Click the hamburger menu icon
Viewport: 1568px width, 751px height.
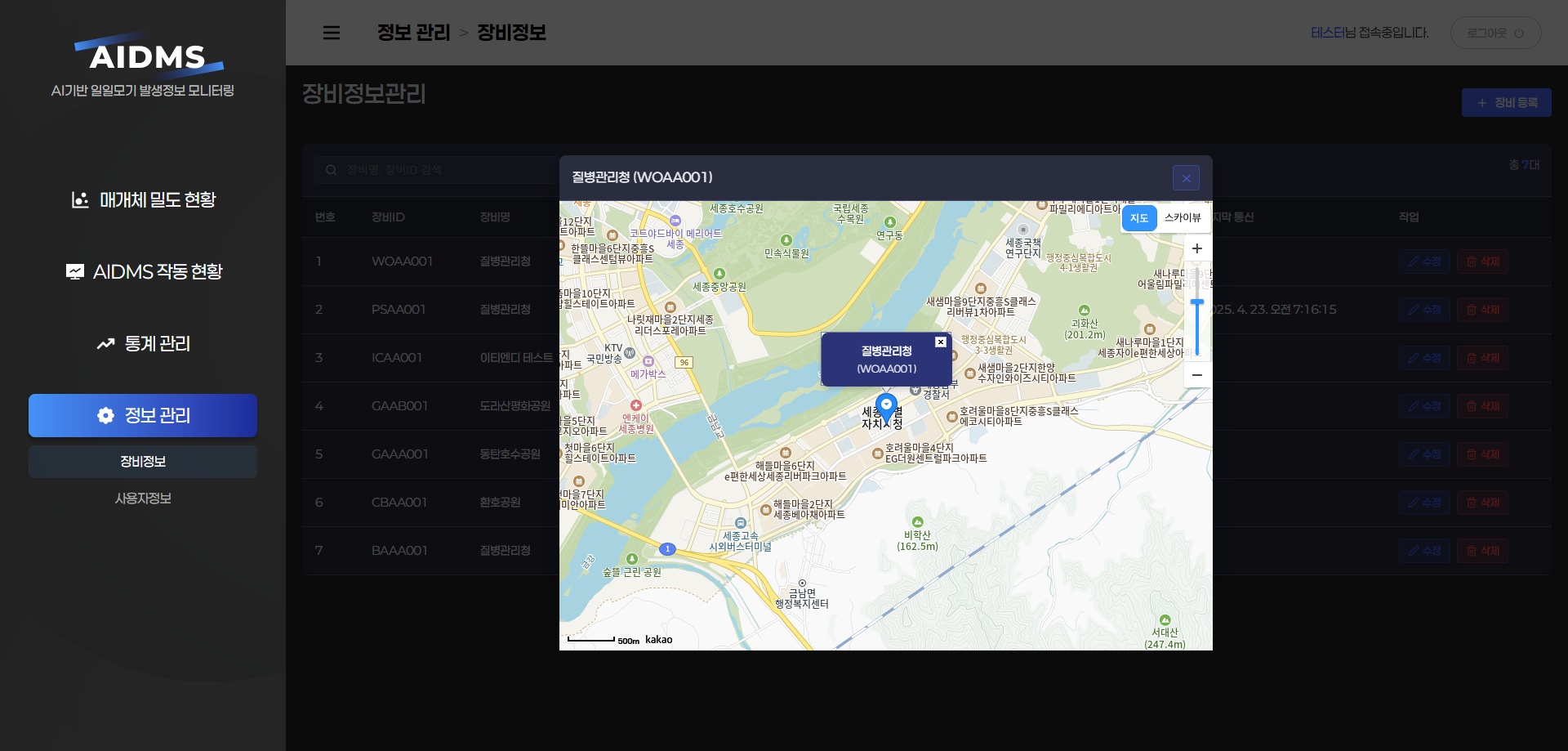click(x=332, y=33)
